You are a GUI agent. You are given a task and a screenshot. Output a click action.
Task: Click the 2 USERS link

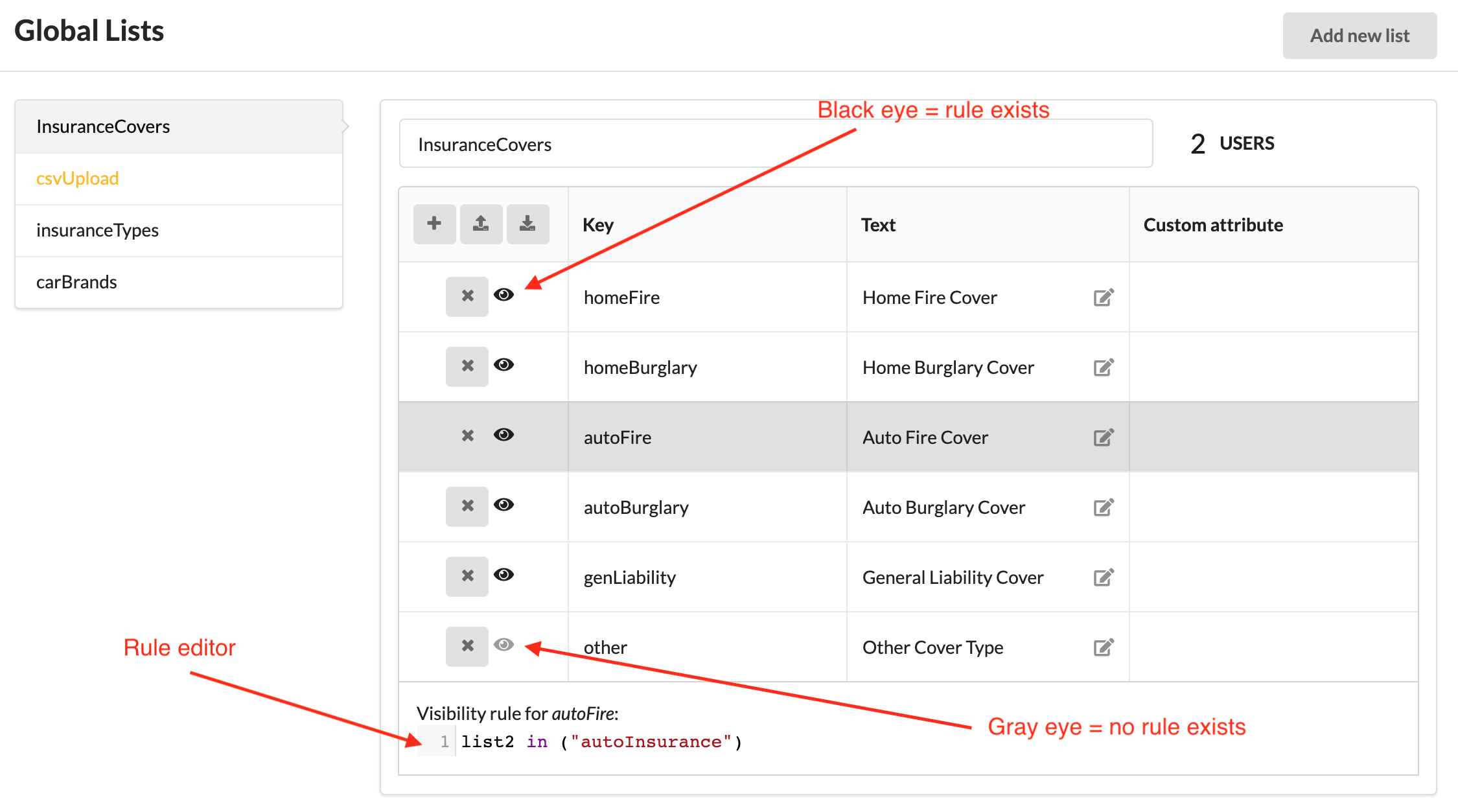tap(1232, 143)
